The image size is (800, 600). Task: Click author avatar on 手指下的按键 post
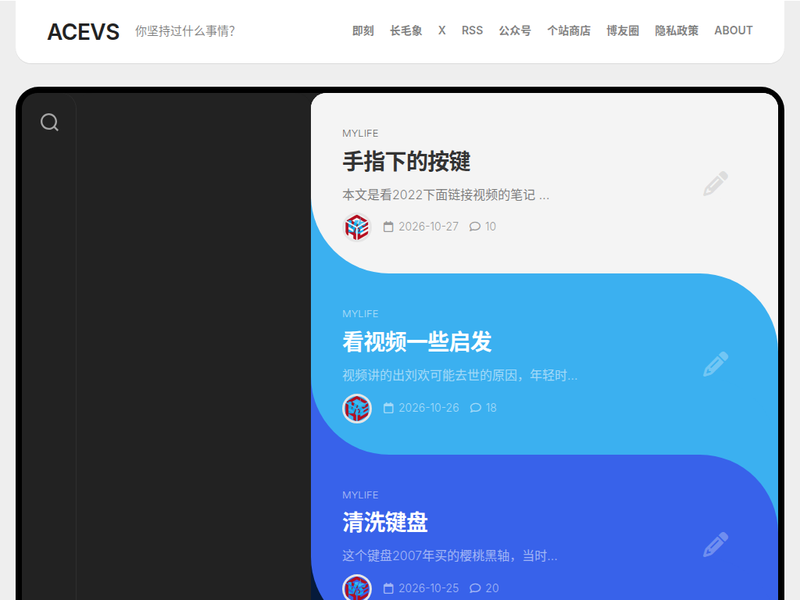point(357,227)
